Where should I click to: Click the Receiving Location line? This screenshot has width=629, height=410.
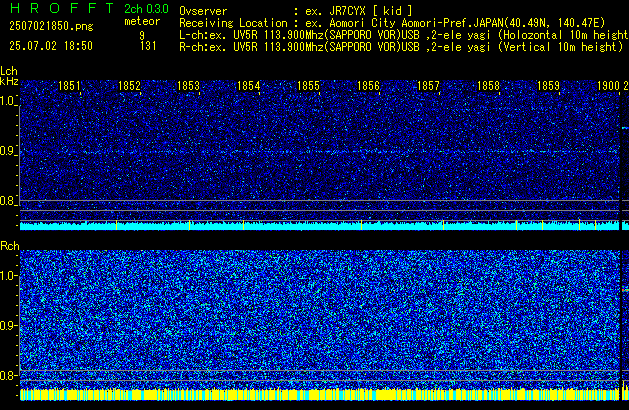[x=392, y=23]
